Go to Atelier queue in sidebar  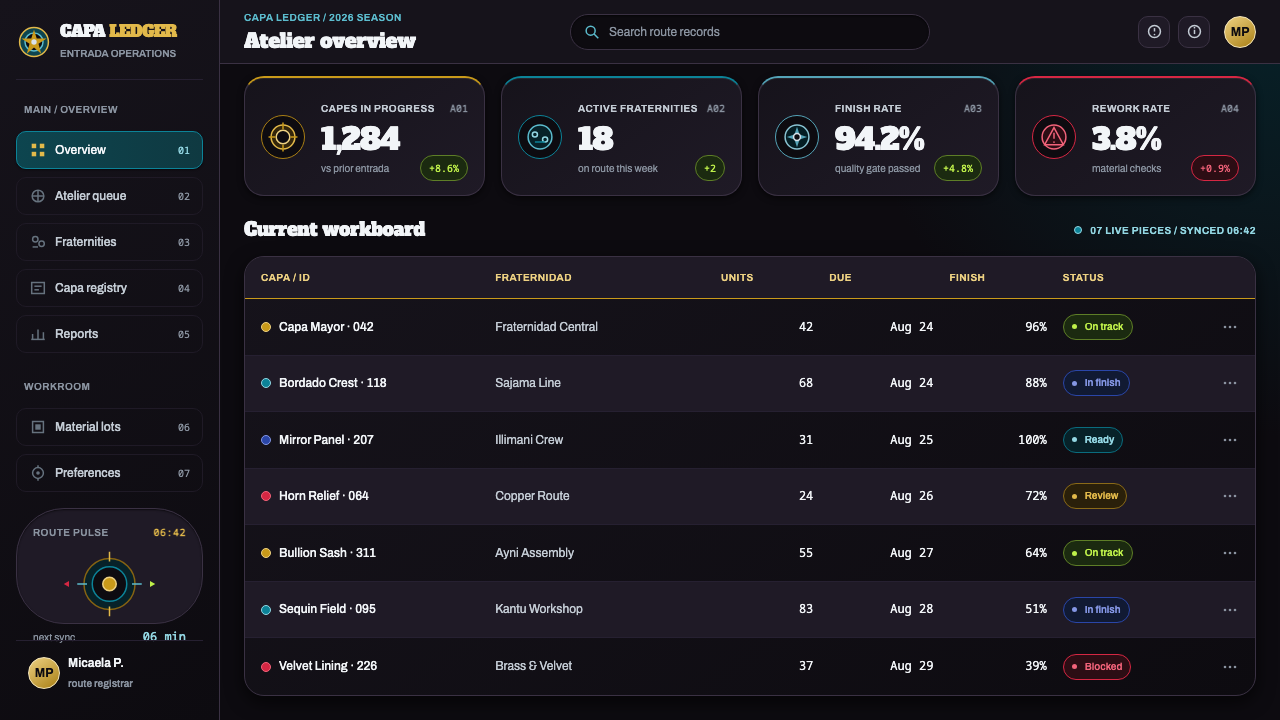point(109,196)
